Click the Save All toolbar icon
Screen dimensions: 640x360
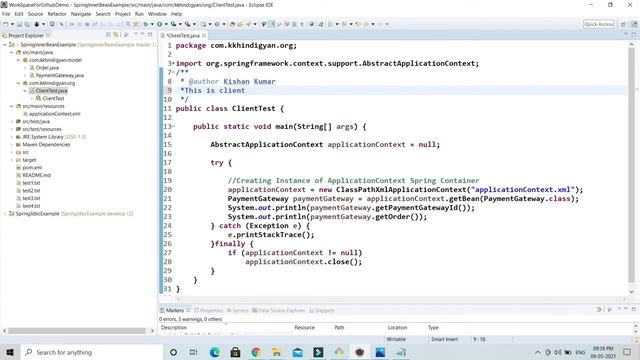27,24
